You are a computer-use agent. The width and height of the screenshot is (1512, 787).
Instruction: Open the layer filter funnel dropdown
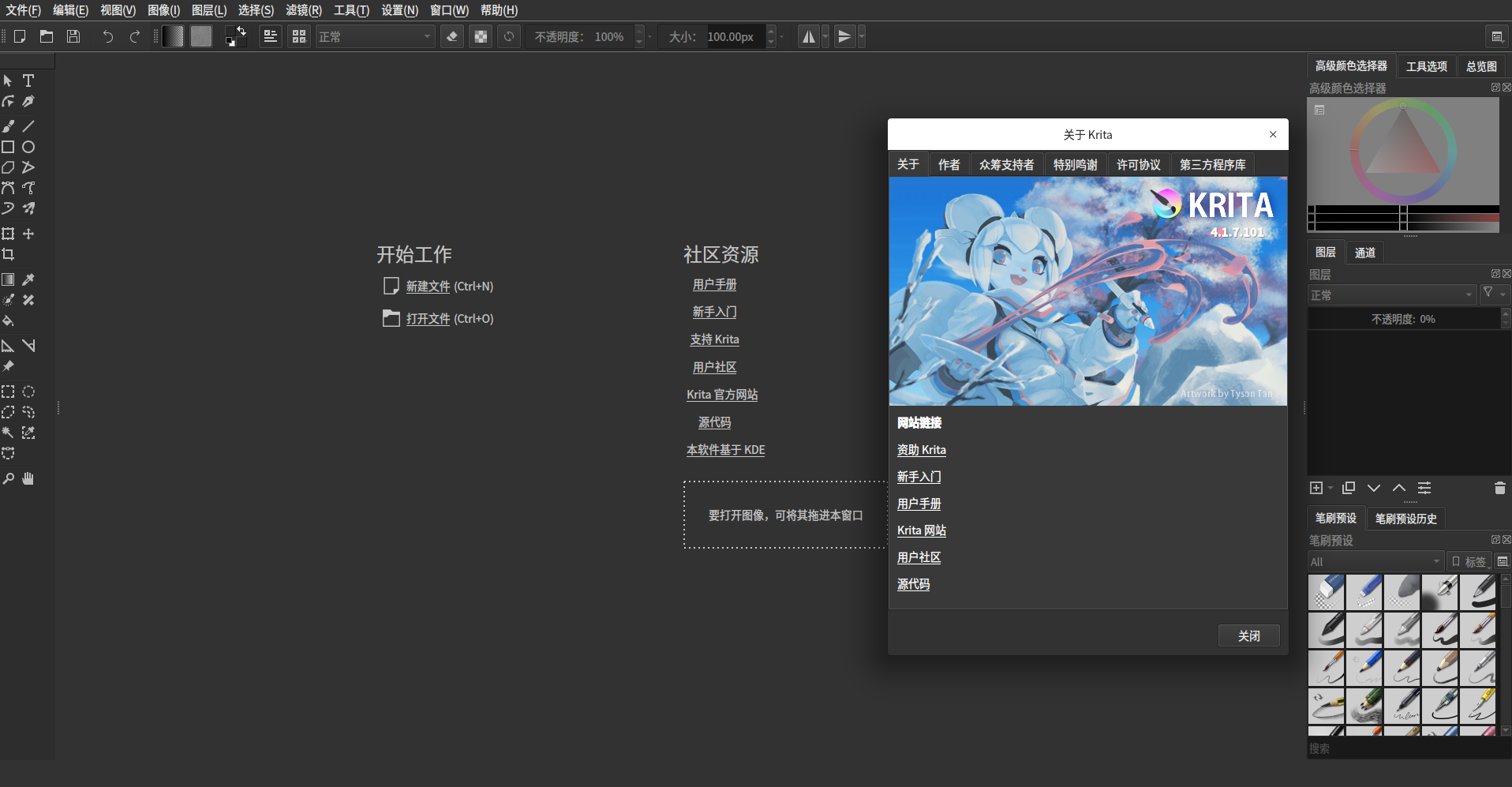1493,294
